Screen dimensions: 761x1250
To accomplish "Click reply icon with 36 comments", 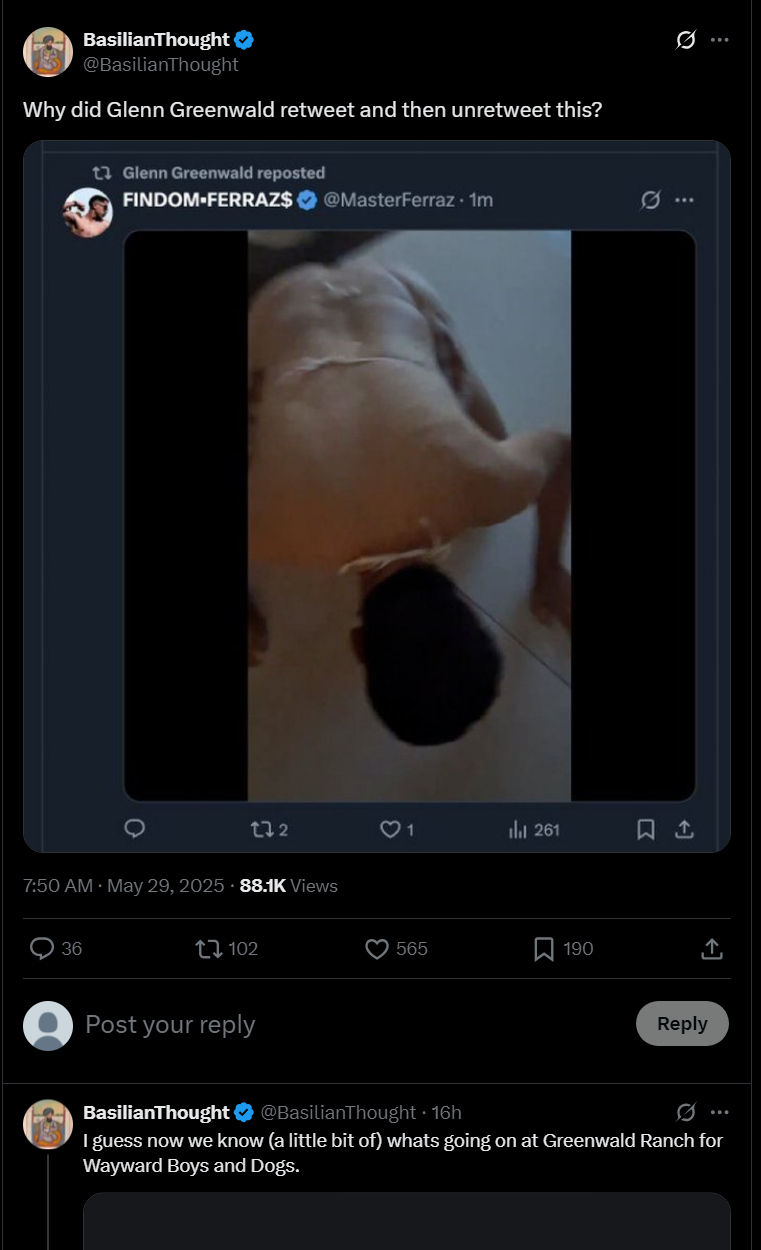I will pos(56,948).
